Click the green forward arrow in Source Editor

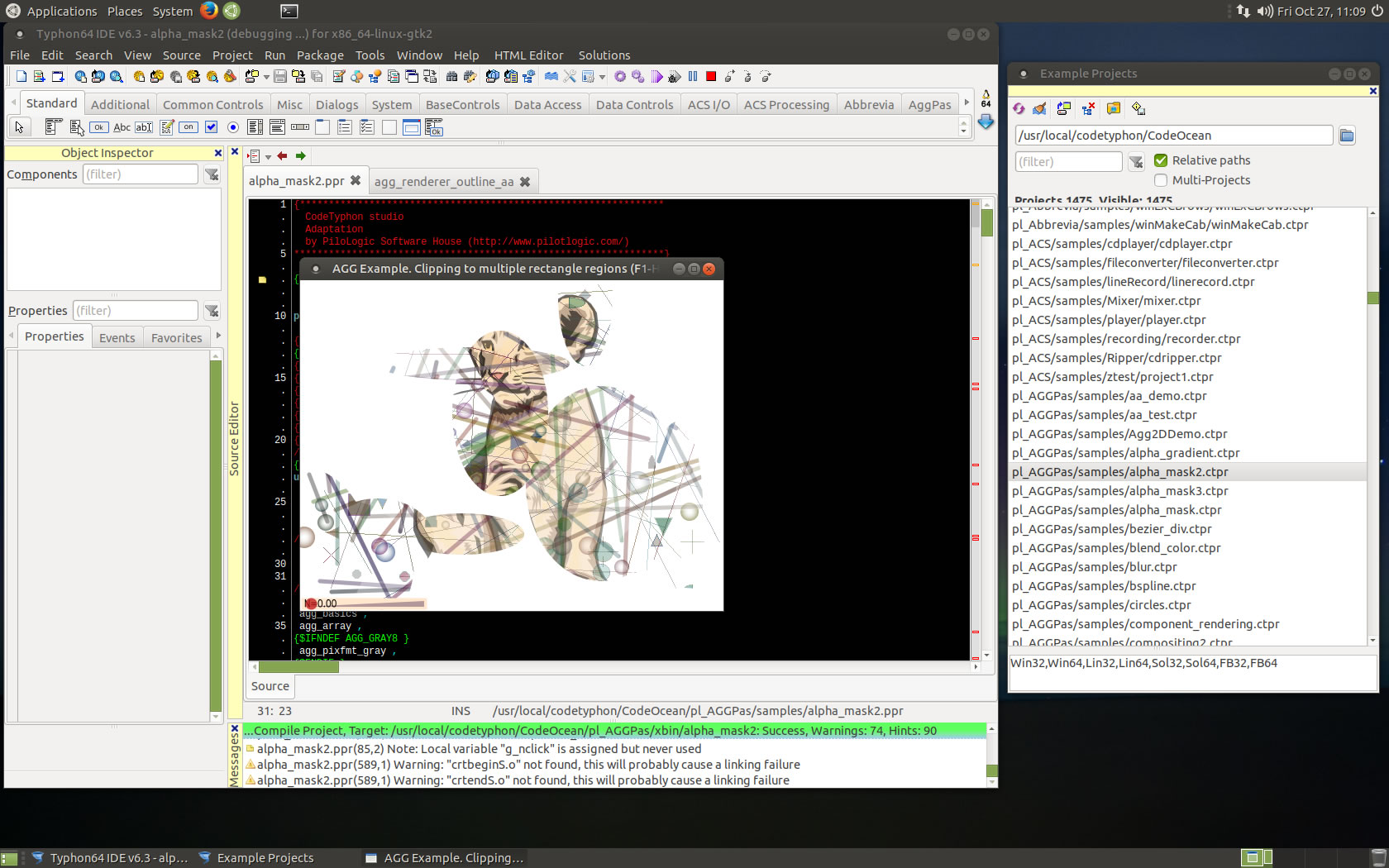pyautogui.click(x=301, y=156)
